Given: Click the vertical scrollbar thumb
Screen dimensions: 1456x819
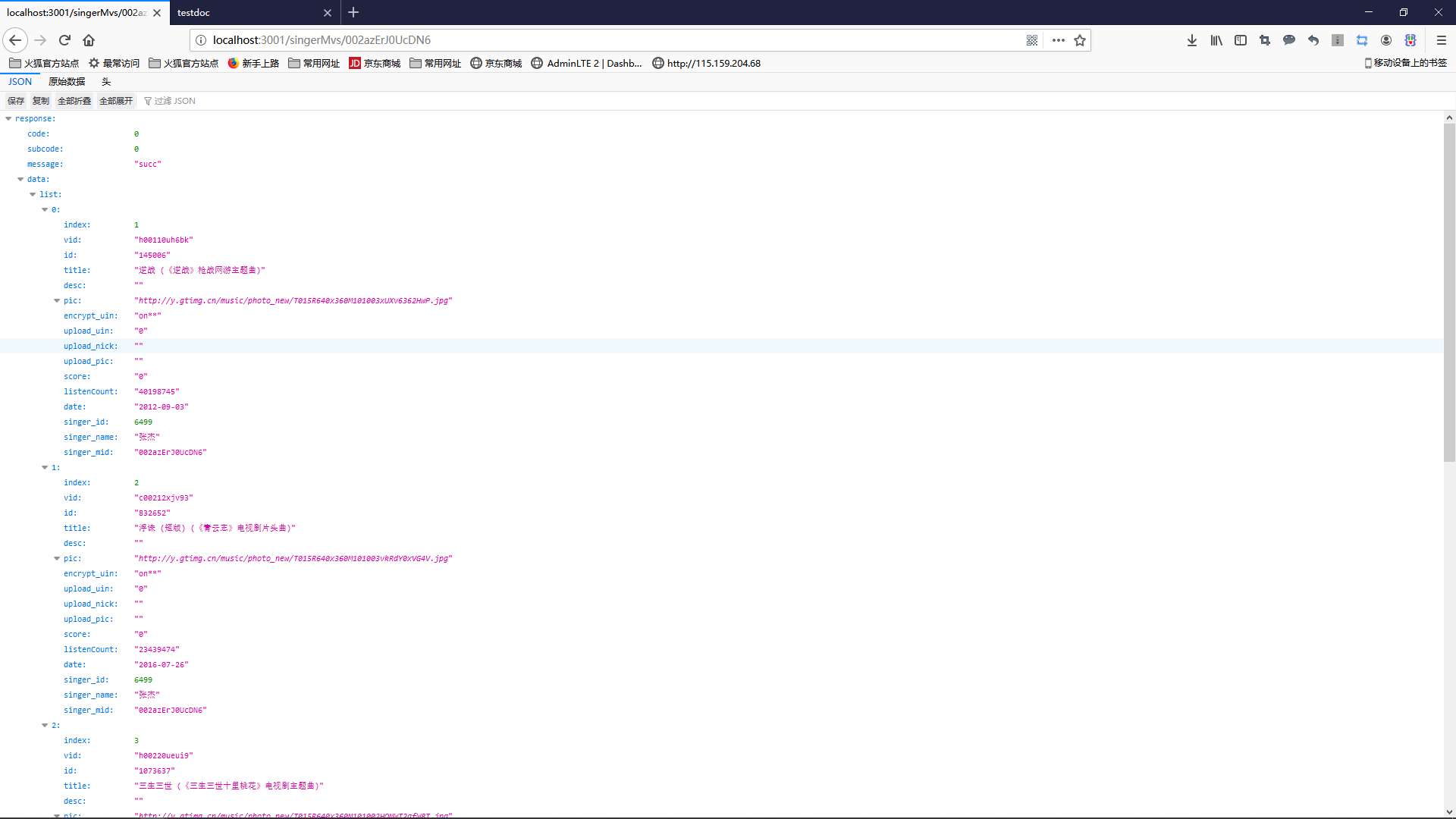Looking at the screenshot, I should coord(1449,292).
